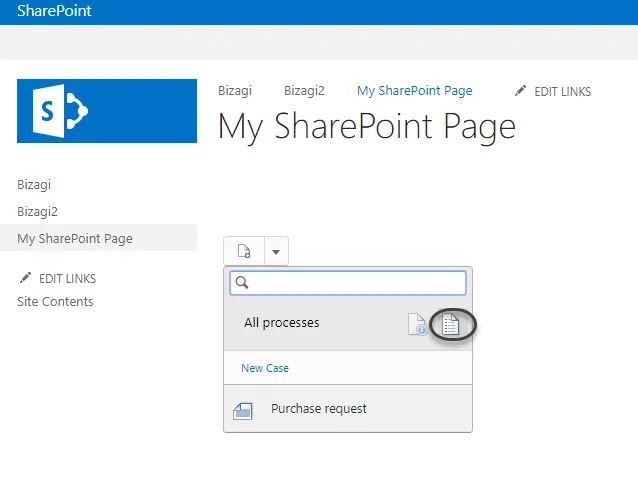Click EDIT LINKS in top navigation
Viewport: 638px width, 490px height.
[562, 92]
